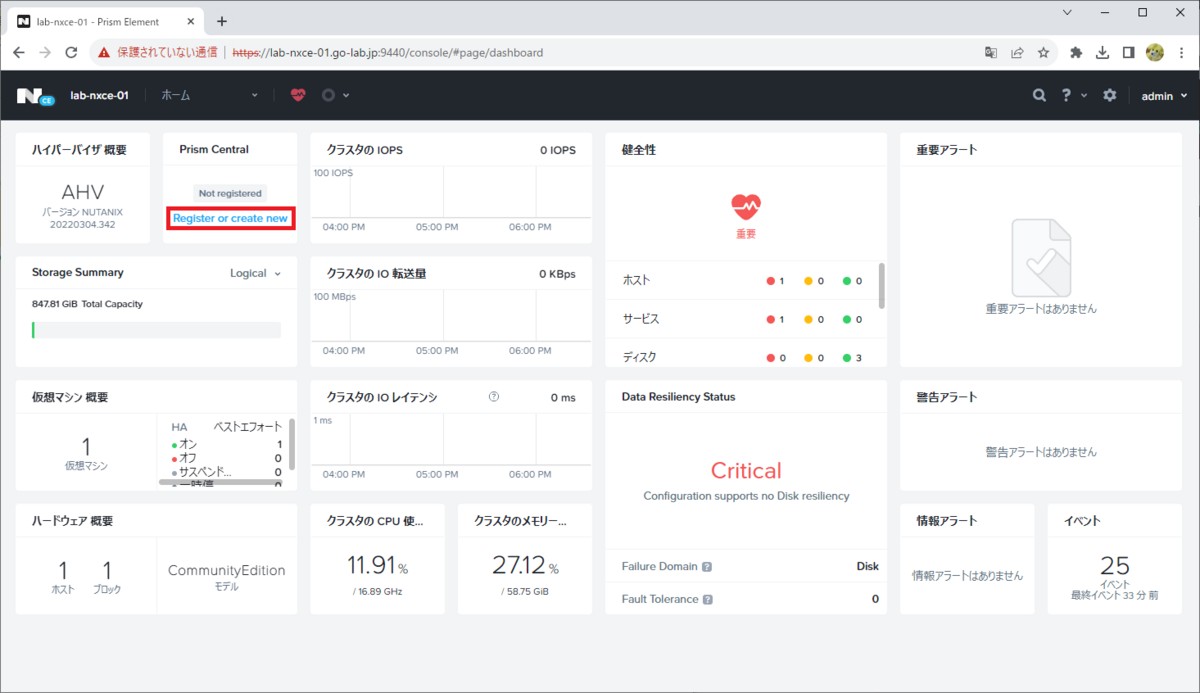Toggle the browser side panel icon
Screen dimensions: 1200x693
[x=1128, y=52]
